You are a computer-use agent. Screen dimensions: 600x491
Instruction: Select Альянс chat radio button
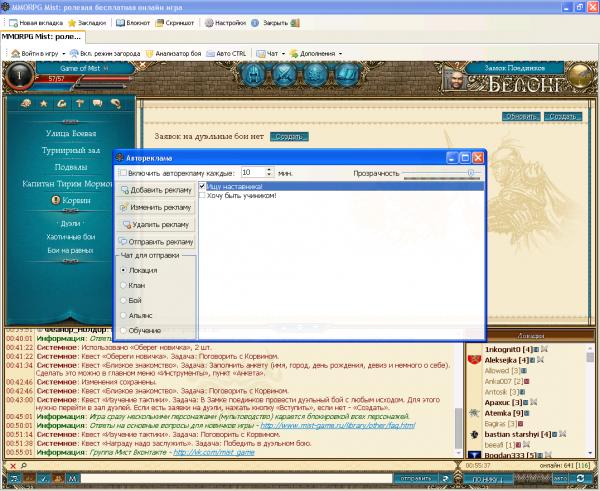click(x=123, y=315)
